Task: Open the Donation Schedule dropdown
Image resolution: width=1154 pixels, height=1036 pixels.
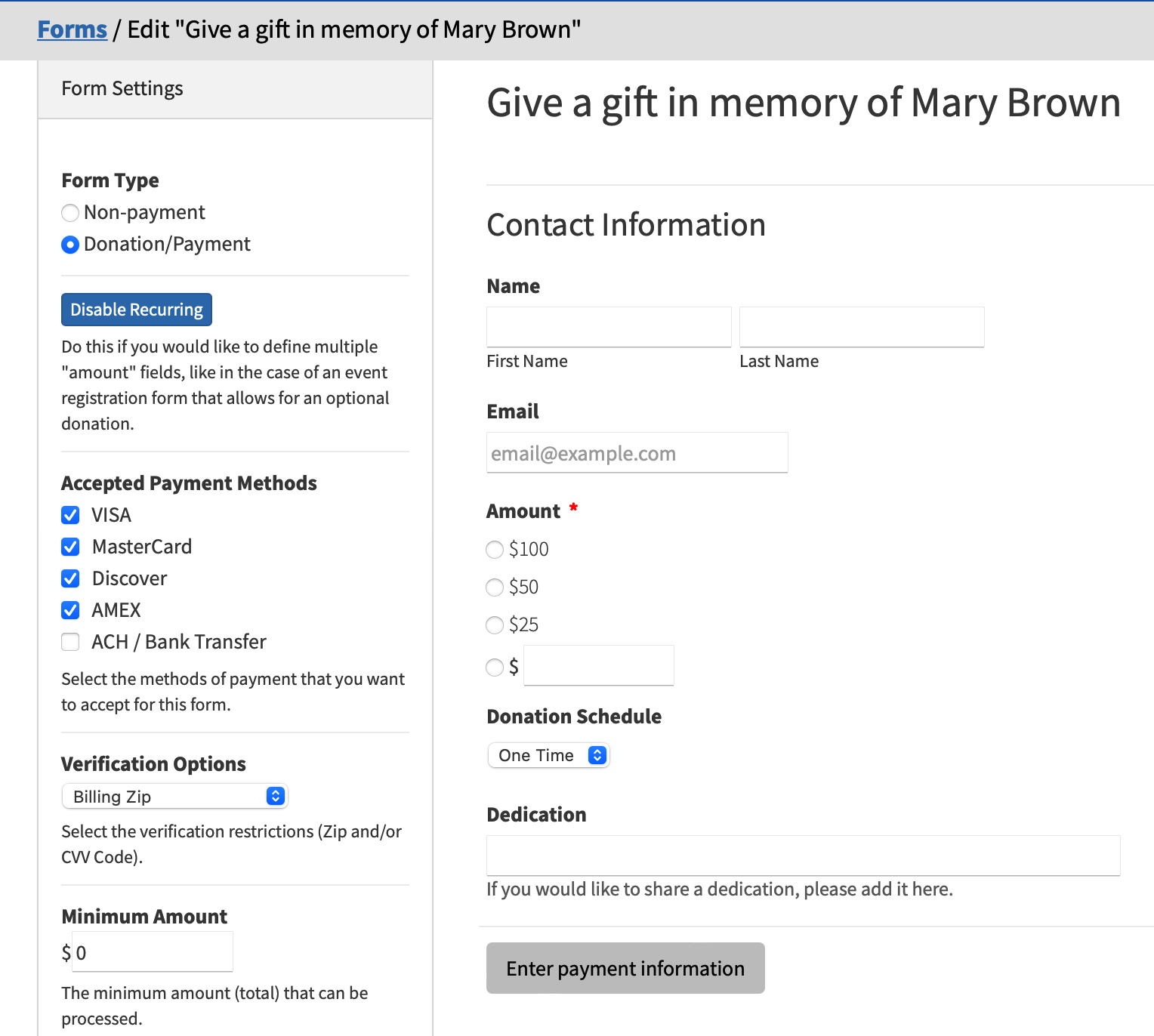Action: [x=548, y=755]
